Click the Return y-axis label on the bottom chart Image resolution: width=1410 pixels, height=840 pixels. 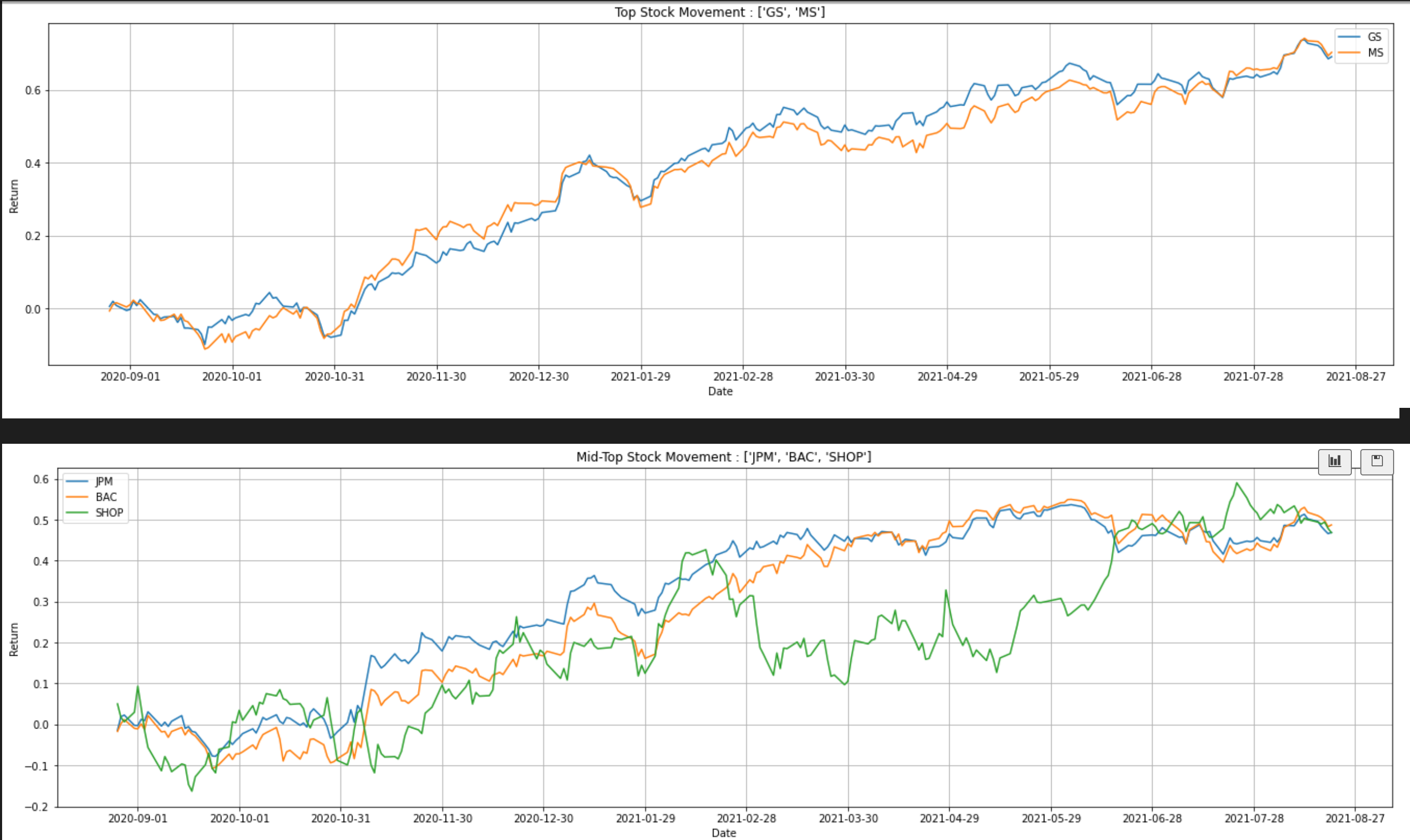[14, 640]
